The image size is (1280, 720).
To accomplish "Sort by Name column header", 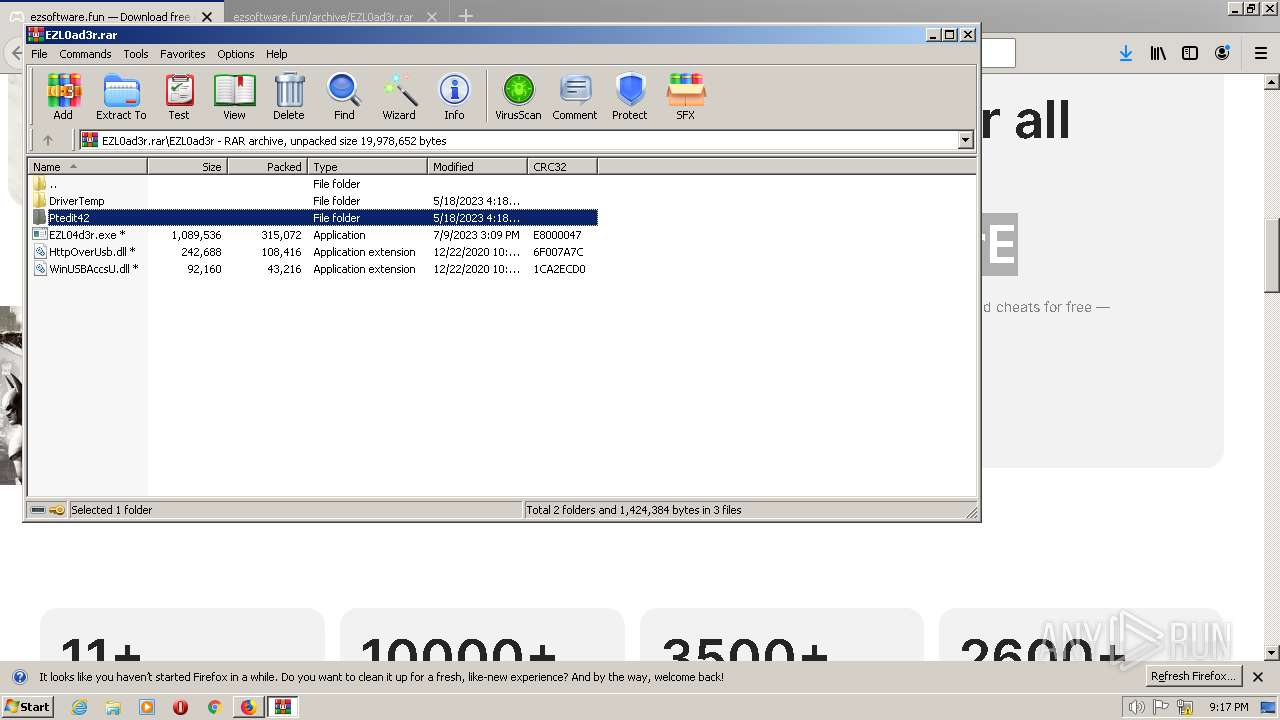I will 88,166.
